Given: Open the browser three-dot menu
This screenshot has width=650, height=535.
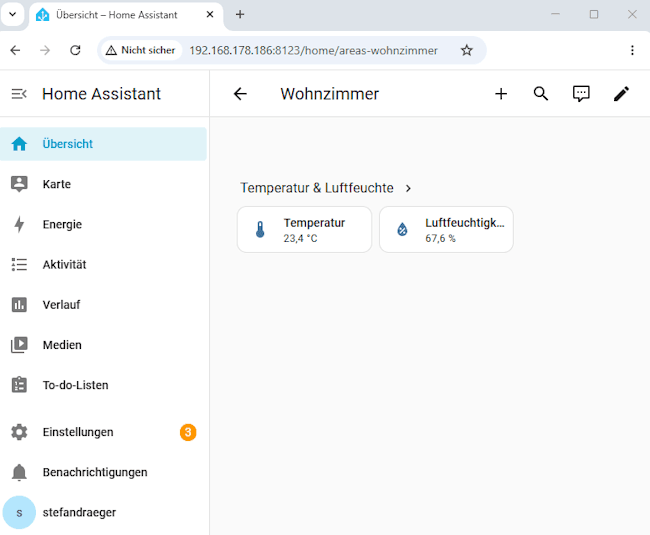Looking at the screenshot, I should pos(632,50).
